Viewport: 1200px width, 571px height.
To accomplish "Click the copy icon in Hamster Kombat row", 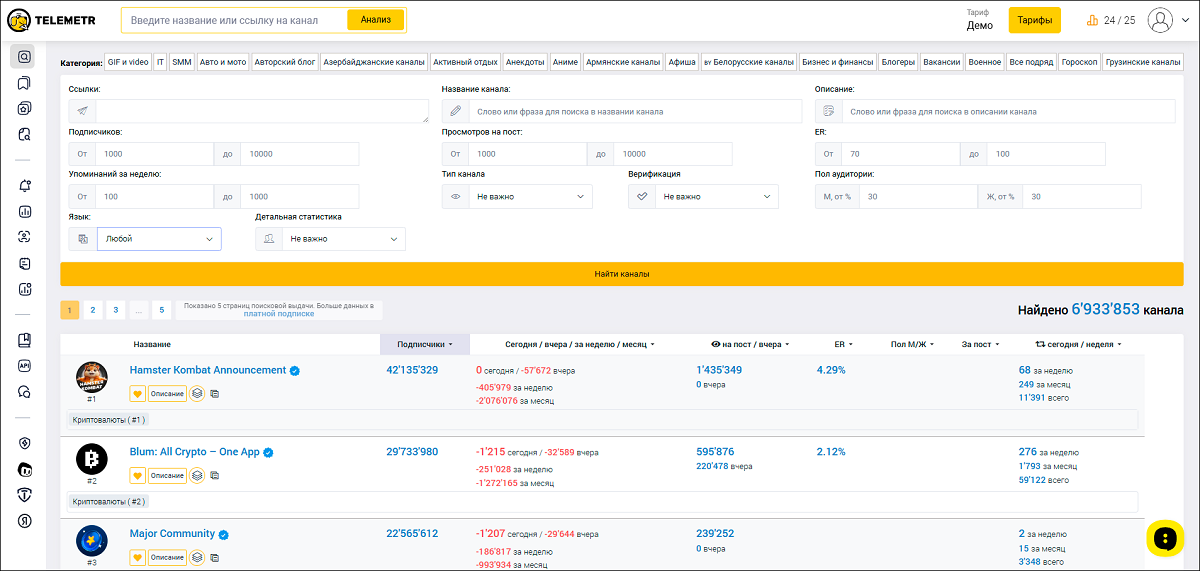I will click(215, 394).
